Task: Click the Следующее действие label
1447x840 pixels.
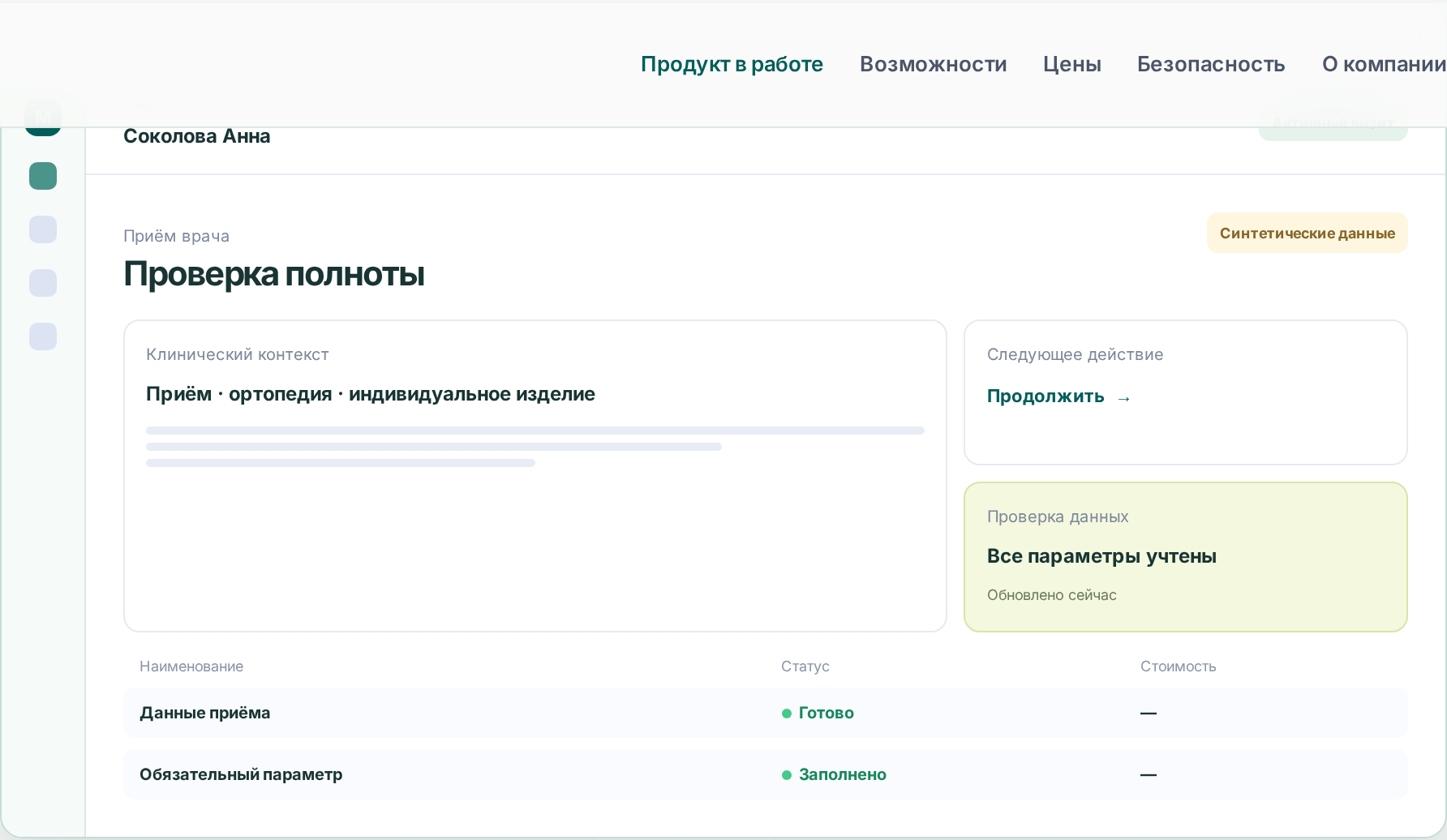Action: coord(1075,354)
